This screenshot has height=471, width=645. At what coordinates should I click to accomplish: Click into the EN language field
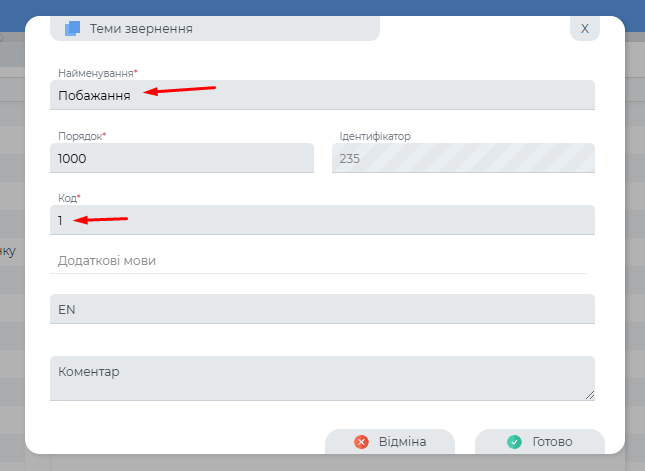[x=322, y=309]
